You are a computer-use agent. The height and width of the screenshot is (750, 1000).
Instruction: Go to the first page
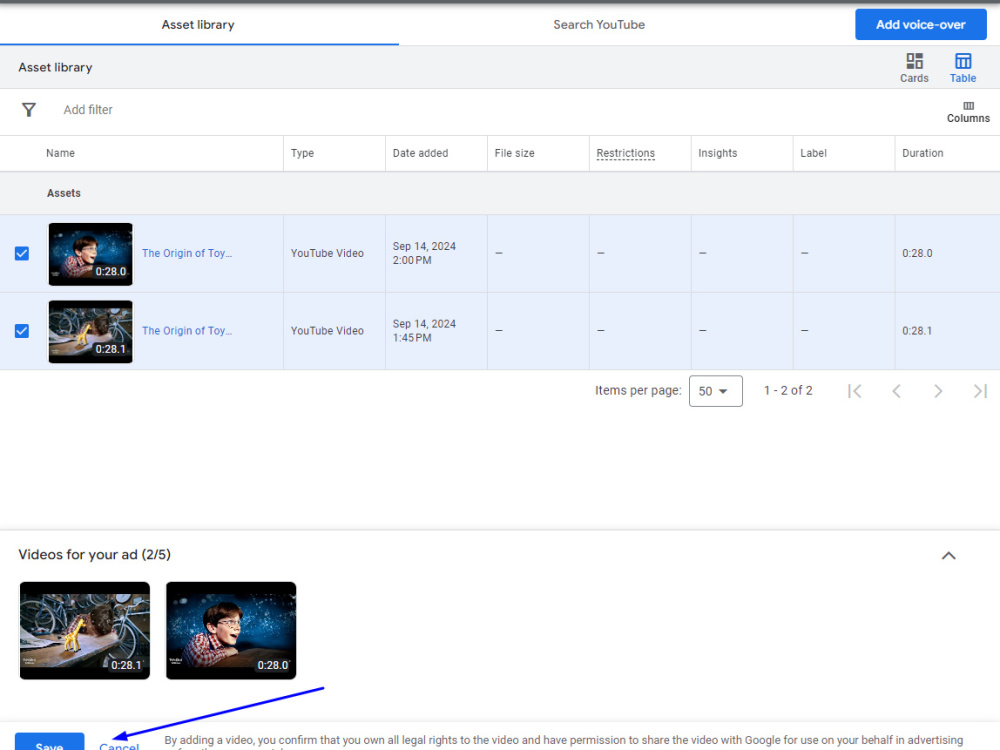point(855,391)
